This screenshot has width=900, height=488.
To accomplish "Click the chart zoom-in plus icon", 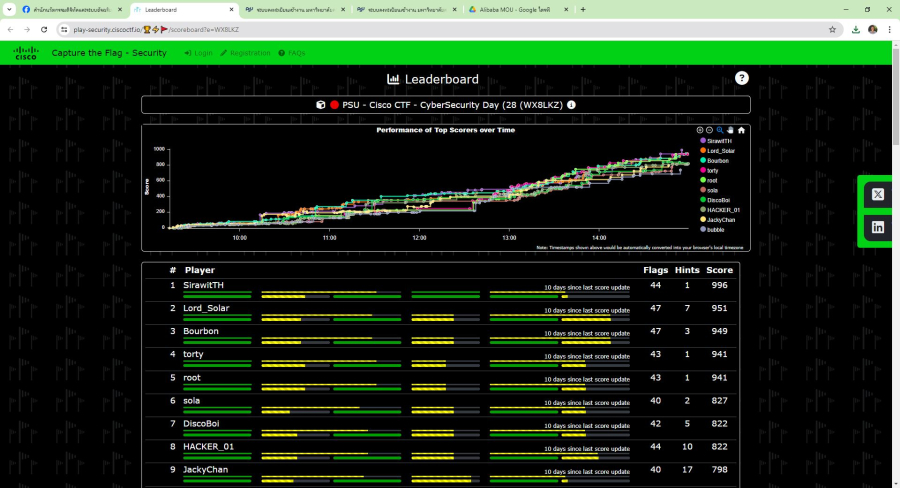I will [700, 130].
